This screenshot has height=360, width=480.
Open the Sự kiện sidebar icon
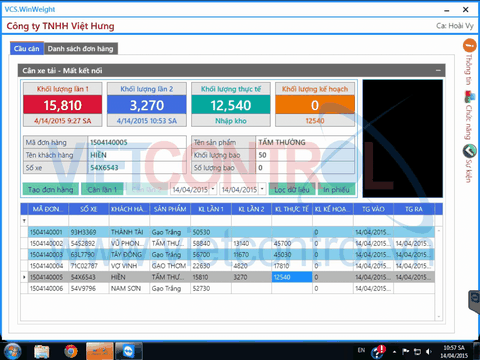pyautogui.click(x=469, y=151)
